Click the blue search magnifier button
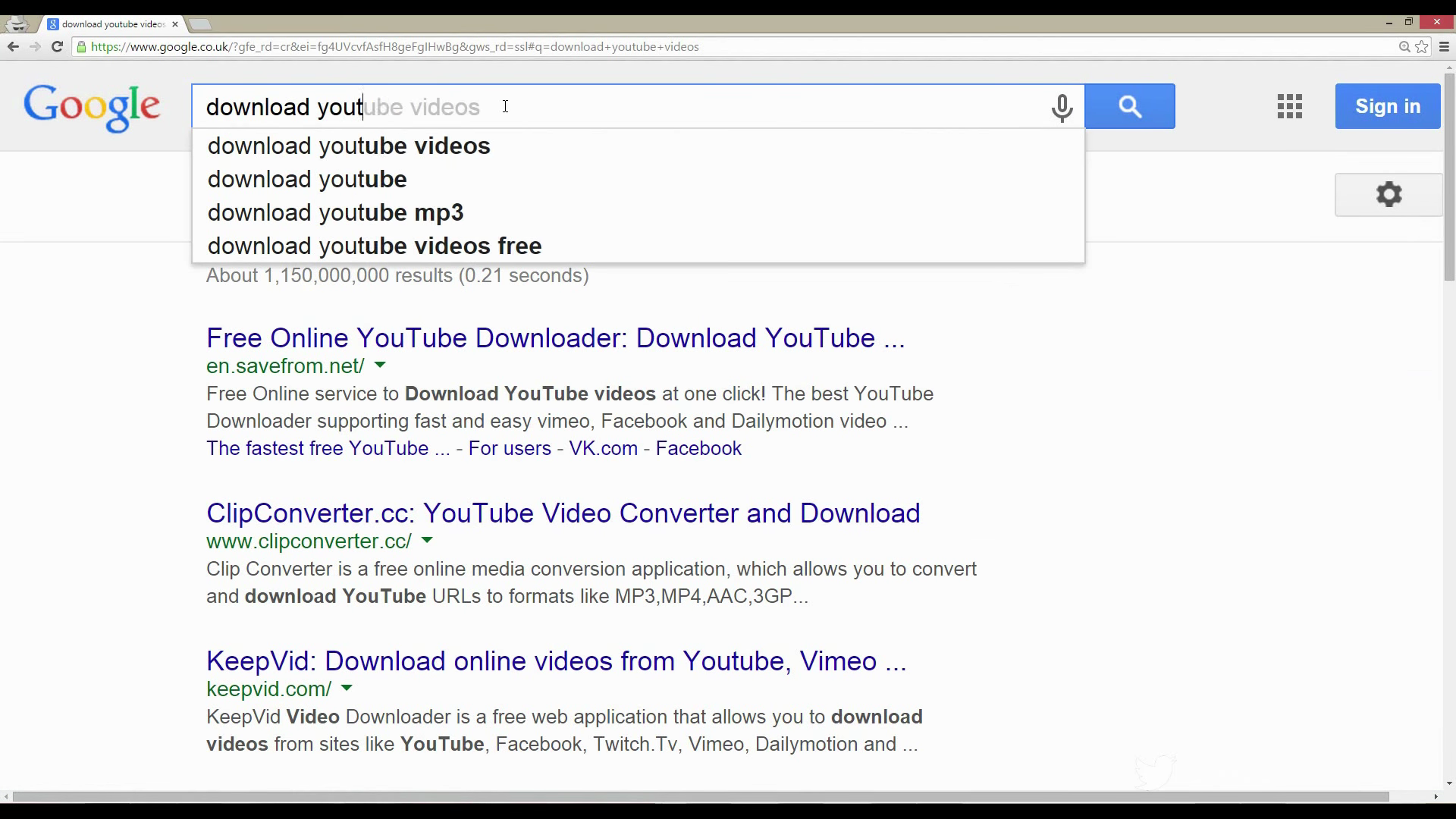This screenshot has height=819, width=1456. (x=1130, y=106)
